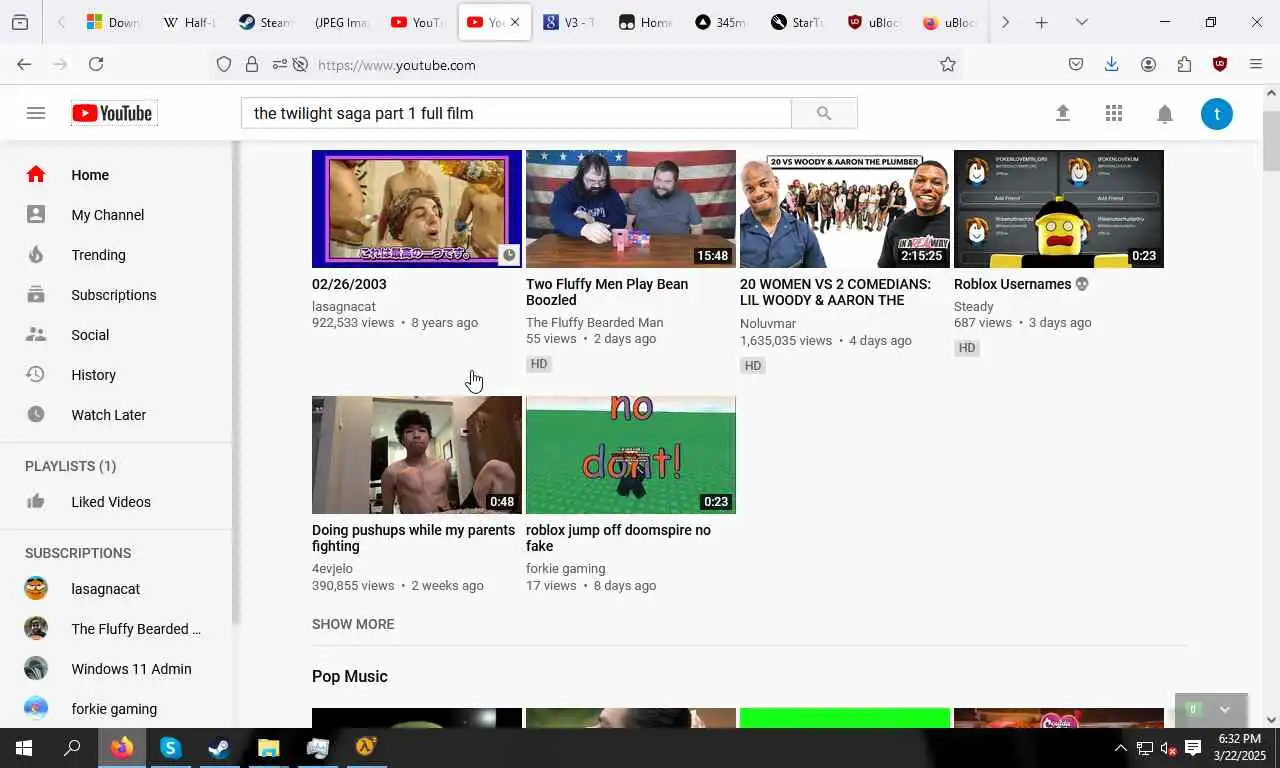The image size is (1280, 768).
Task: Reload the page
Action: (x=96, y=64)
